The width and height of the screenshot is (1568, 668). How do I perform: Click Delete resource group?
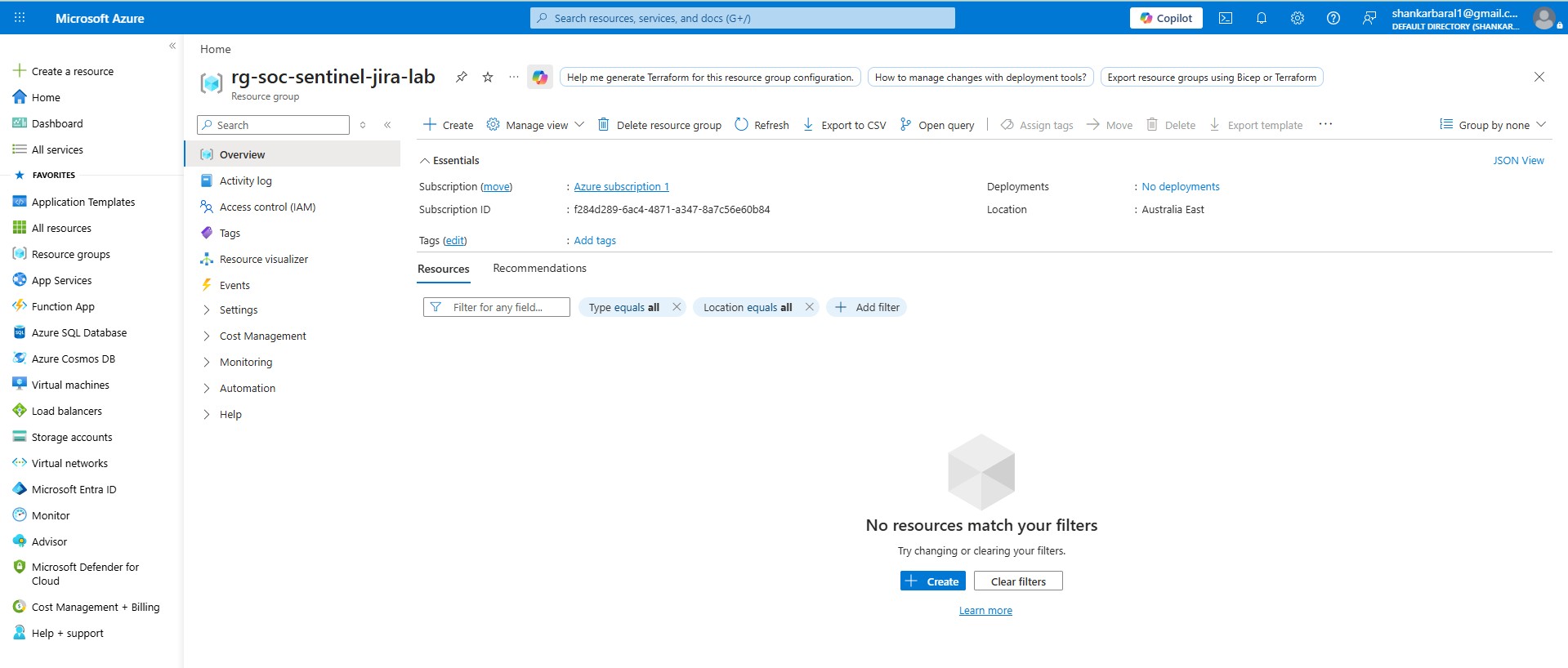[659, 125]
